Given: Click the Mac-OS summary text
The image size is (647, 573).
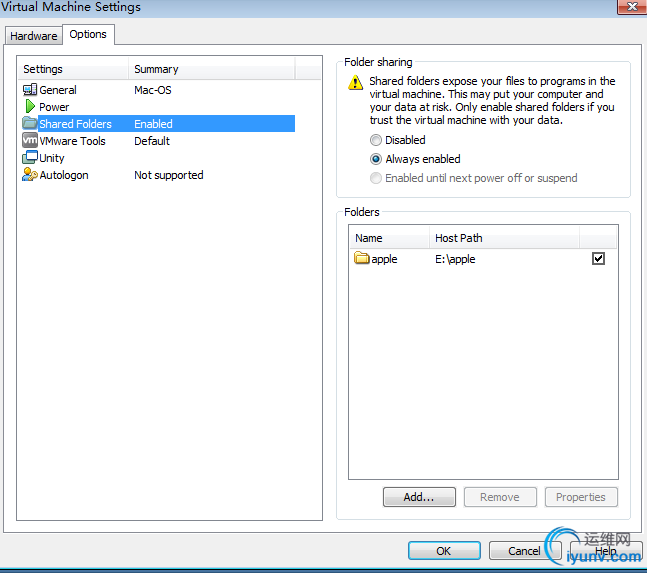Looking at the screenshot, I should (153, 90).
